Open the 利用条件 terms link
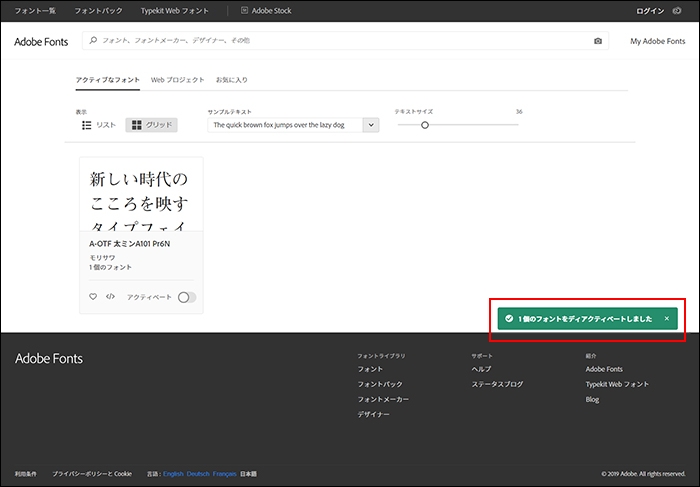 tap(25, 474)
